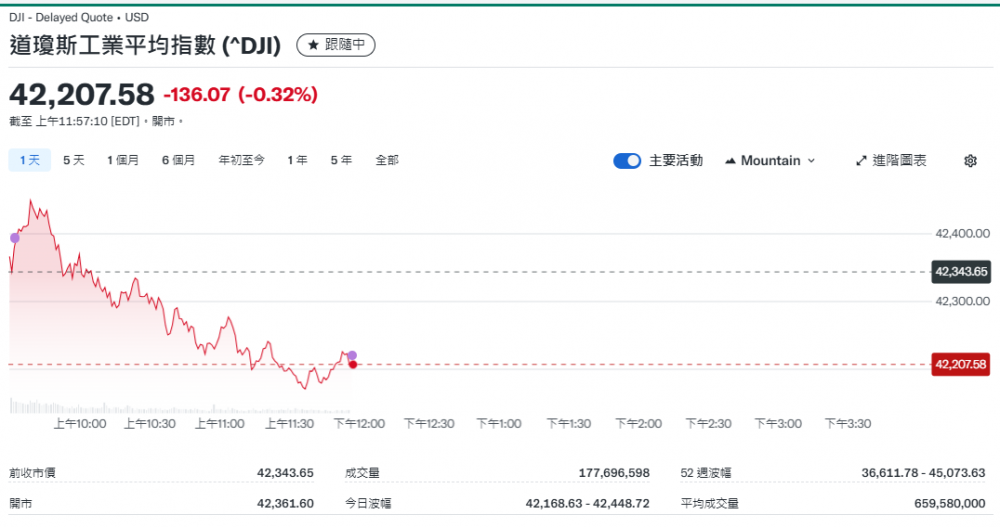This screenshot has width=1000, height=527.
Task: Switch to the 5天 range tab
Action: 74,160
